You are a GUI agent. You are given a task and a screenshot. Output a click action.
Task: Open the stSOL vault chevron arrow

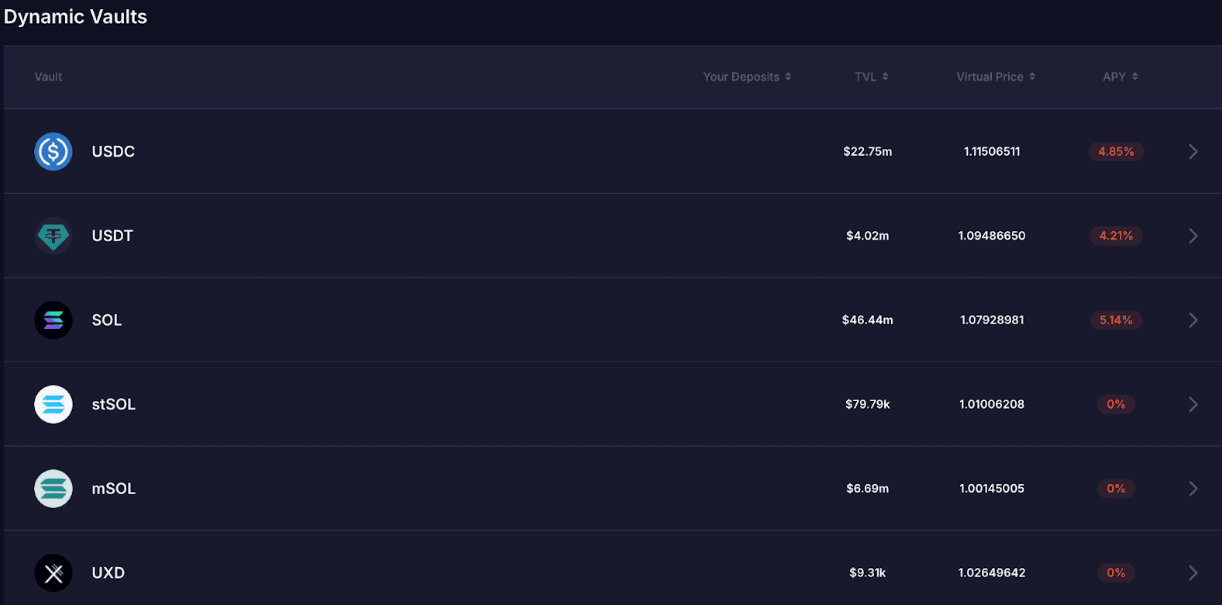1193,404
